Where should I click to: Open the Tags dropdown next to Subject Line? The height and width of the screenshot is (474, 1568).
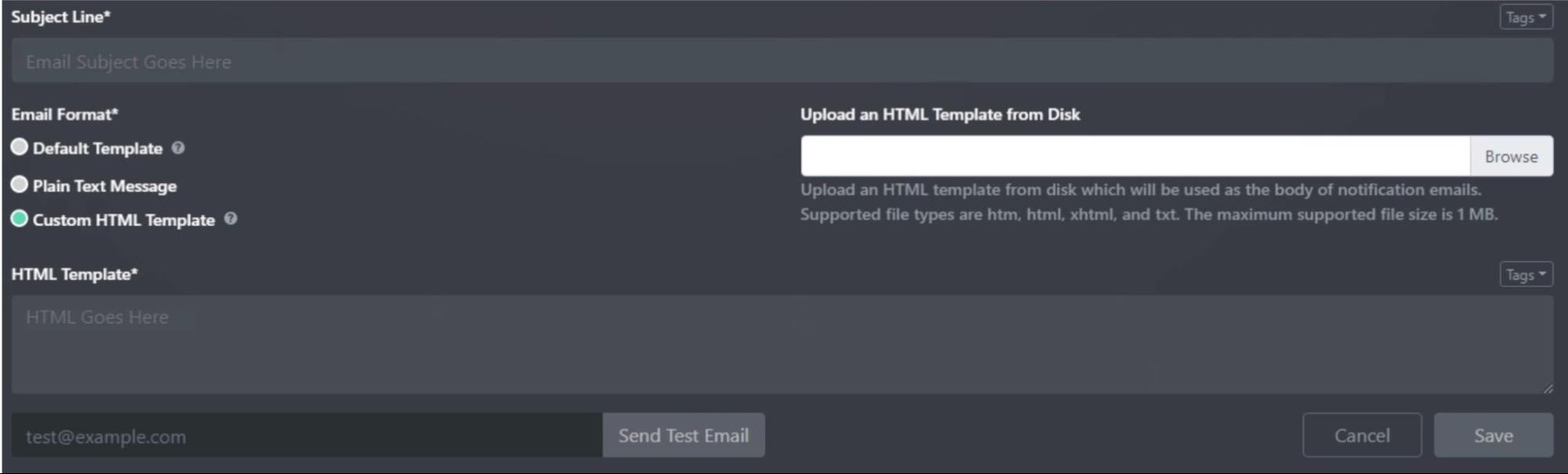(x=1525, y=16)
